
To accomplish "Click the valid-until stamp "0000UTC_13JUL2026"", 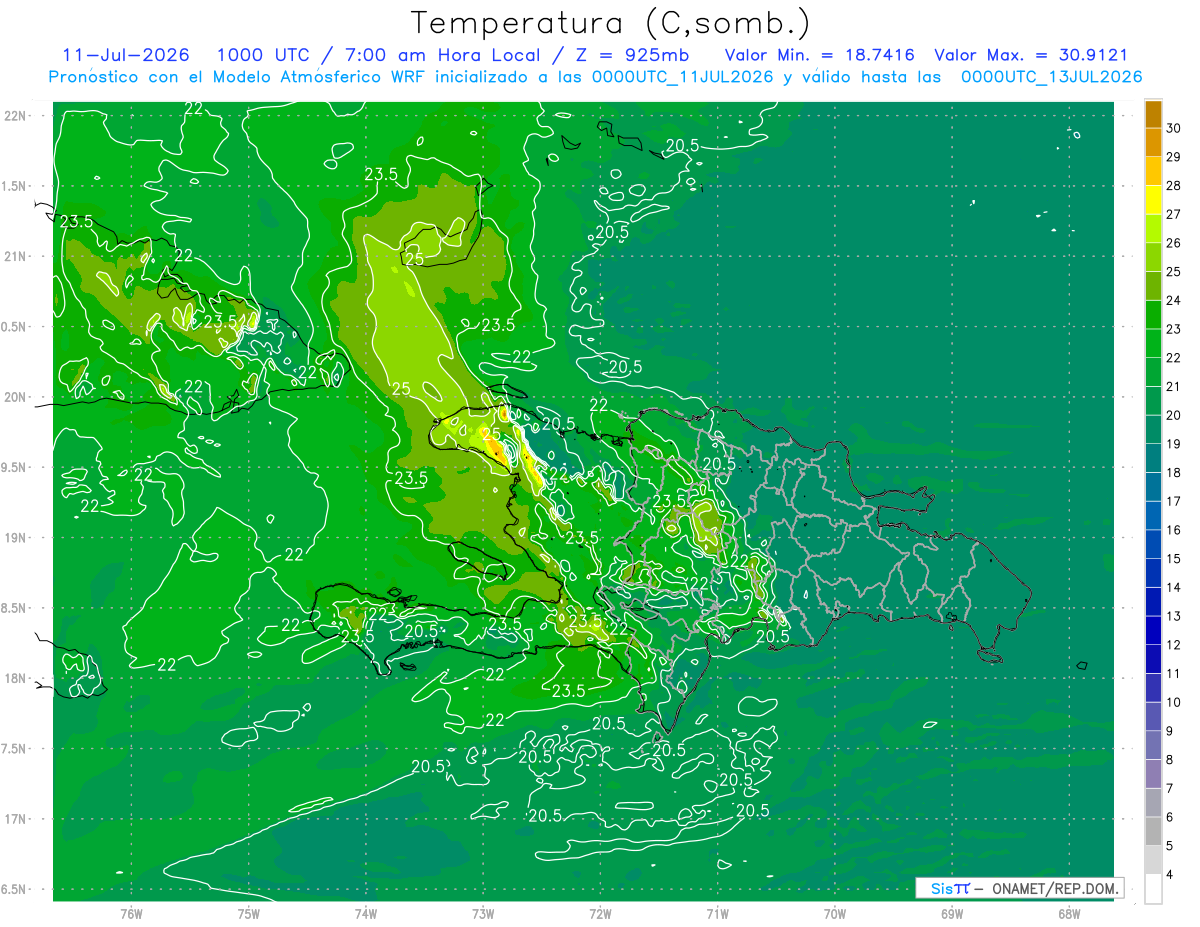I will (1051, 76).
